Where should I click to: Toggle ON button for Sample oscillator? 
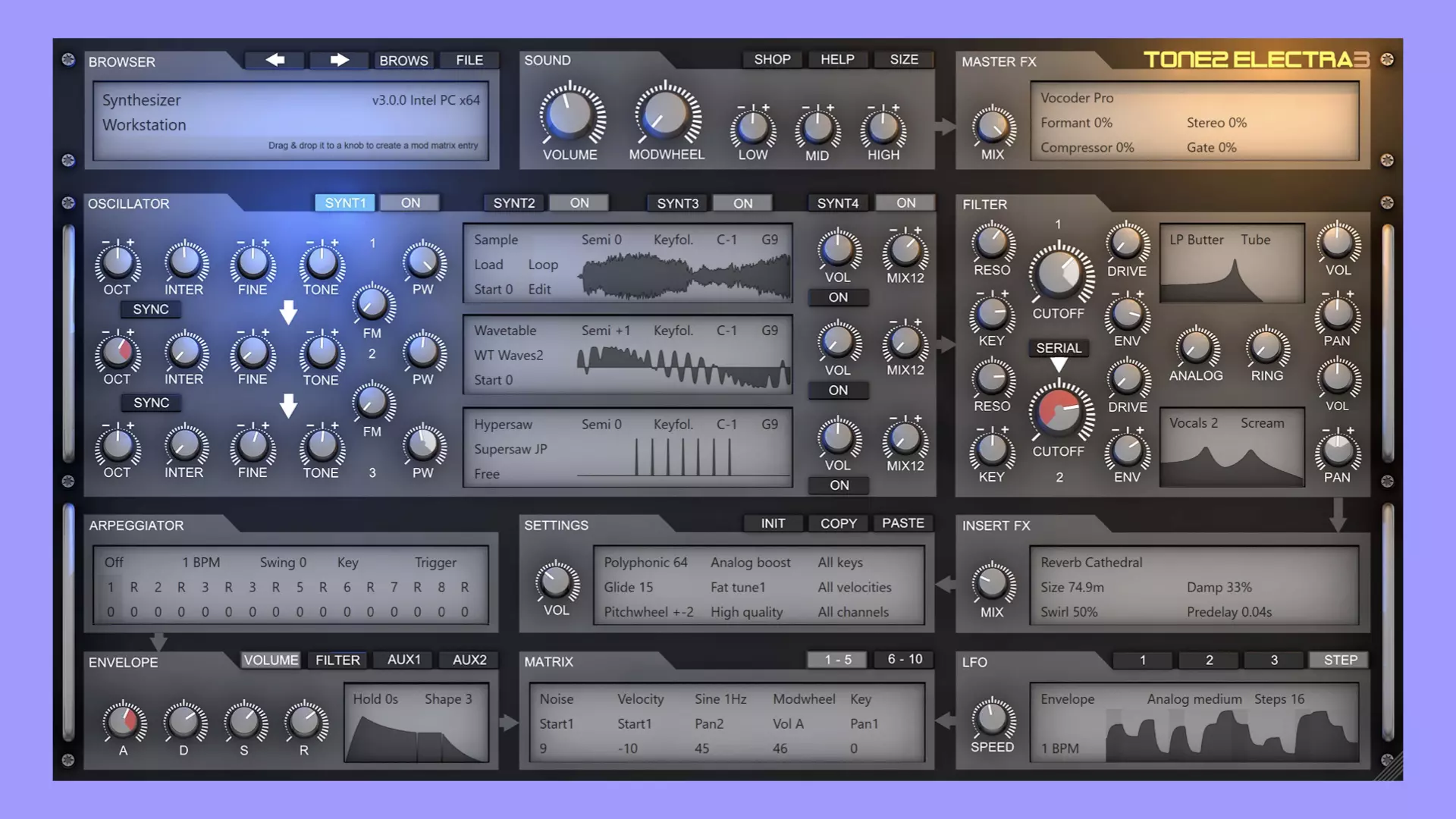(x=838, y=297)
